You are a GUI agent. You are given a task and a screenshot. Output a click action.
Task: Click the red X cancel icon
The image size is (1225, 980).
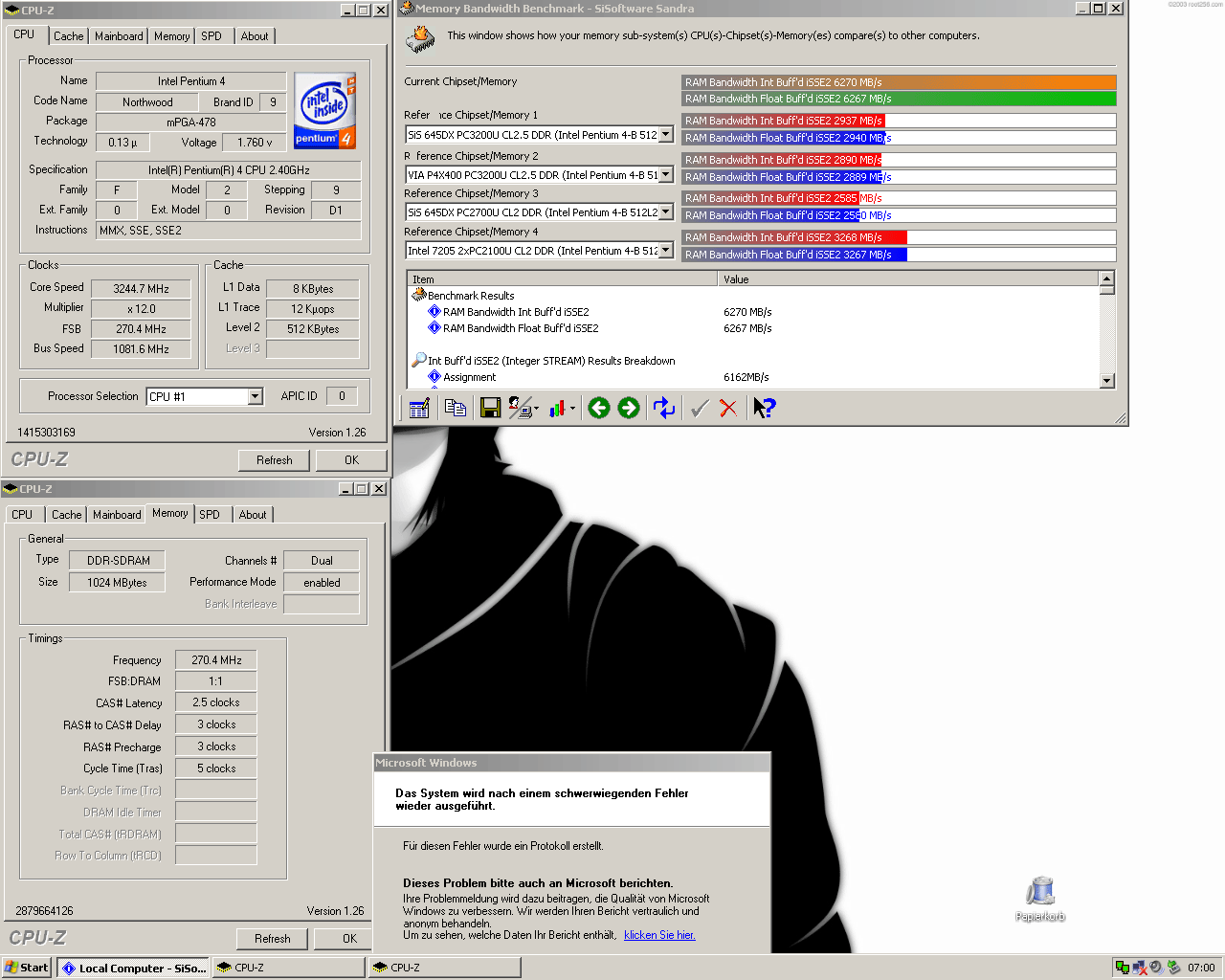click(x=728, y=409)
